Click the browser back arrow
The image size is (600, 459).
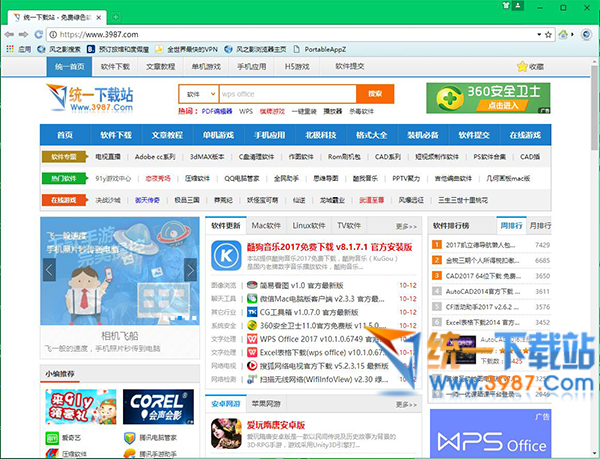(x=9, y=34)
